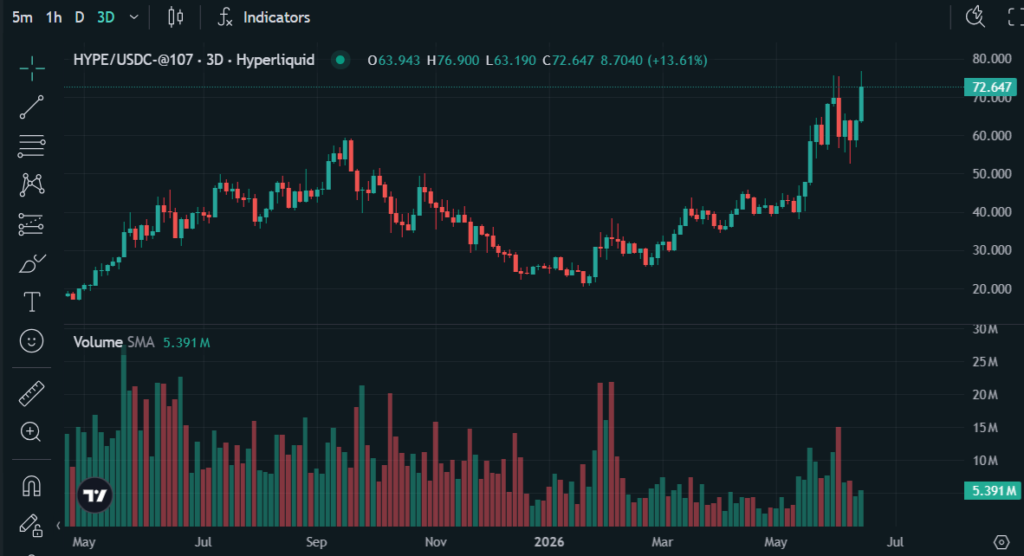Switch to the D timeframe
The height and width of the screenshot is (556, 1024).
click(79, 18)
